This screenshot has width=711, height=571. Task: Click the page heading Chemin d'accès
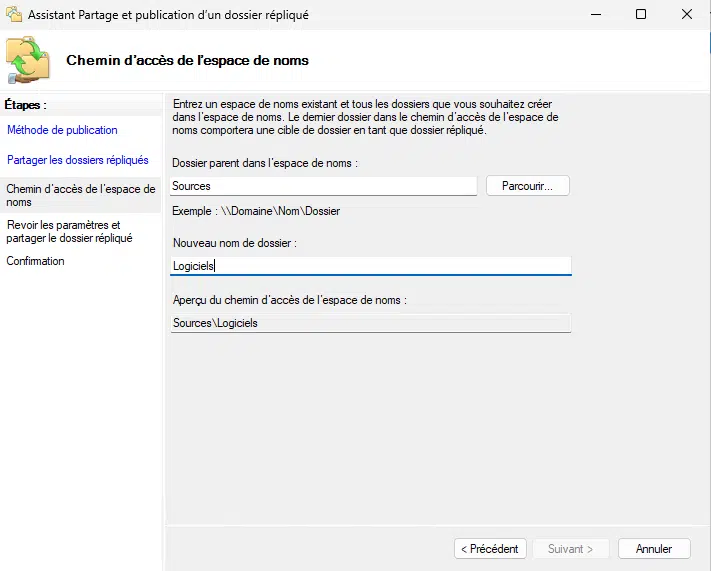point(187,60)
